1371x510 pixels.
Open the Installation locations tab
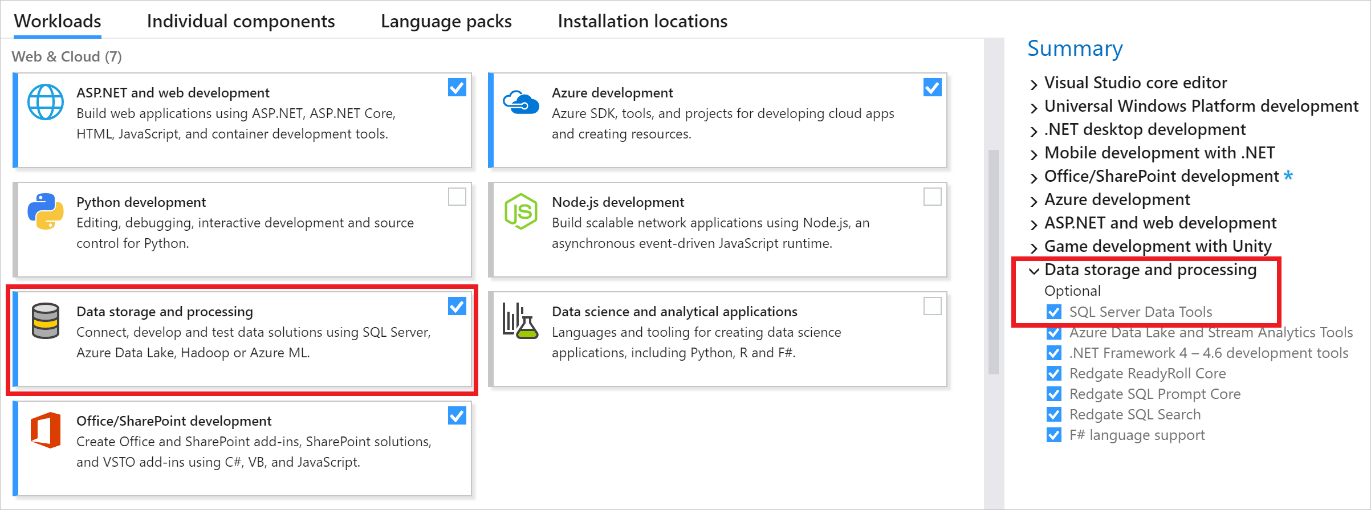click(642, 21)
